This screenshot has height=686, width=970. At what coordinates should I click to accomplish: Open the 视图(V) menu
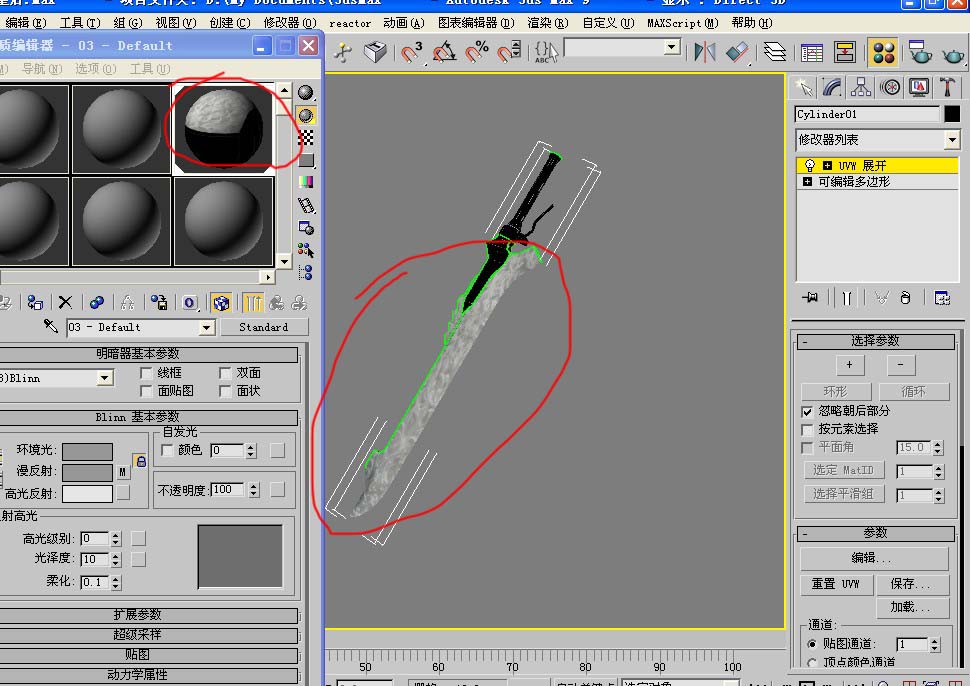[x=176, y=23]
